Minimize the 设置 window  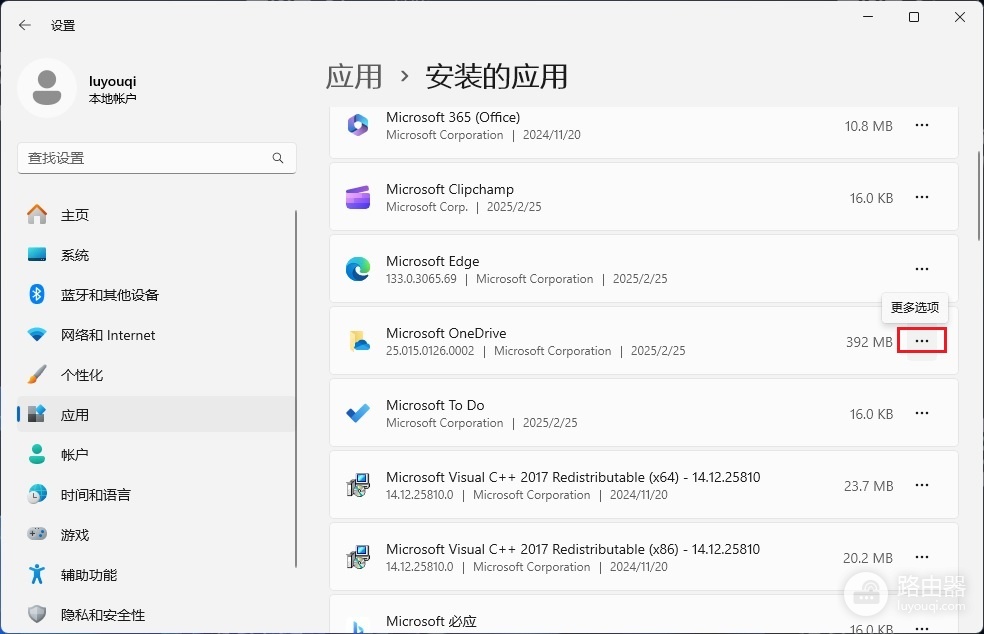point(868,17)
